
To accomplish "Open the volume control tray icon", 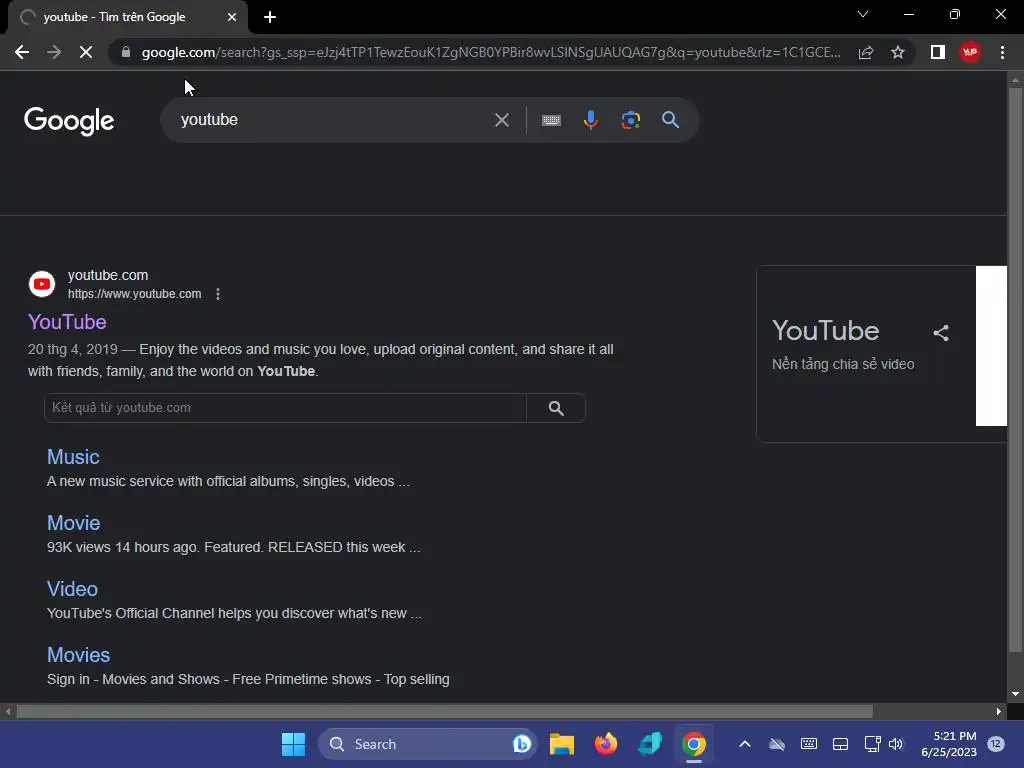I will pyautogui.click(x=896, y=744).
